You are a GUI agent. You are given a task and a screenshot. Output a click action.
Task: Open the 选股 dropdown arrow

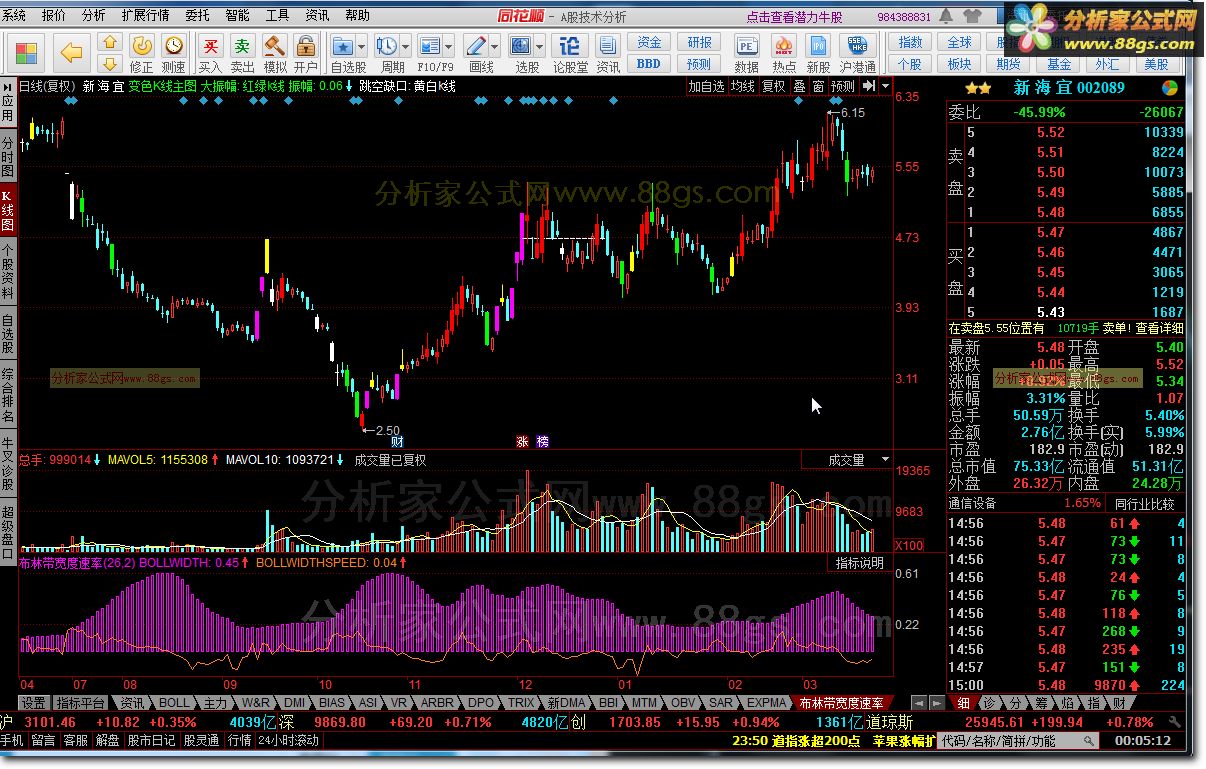541,46
